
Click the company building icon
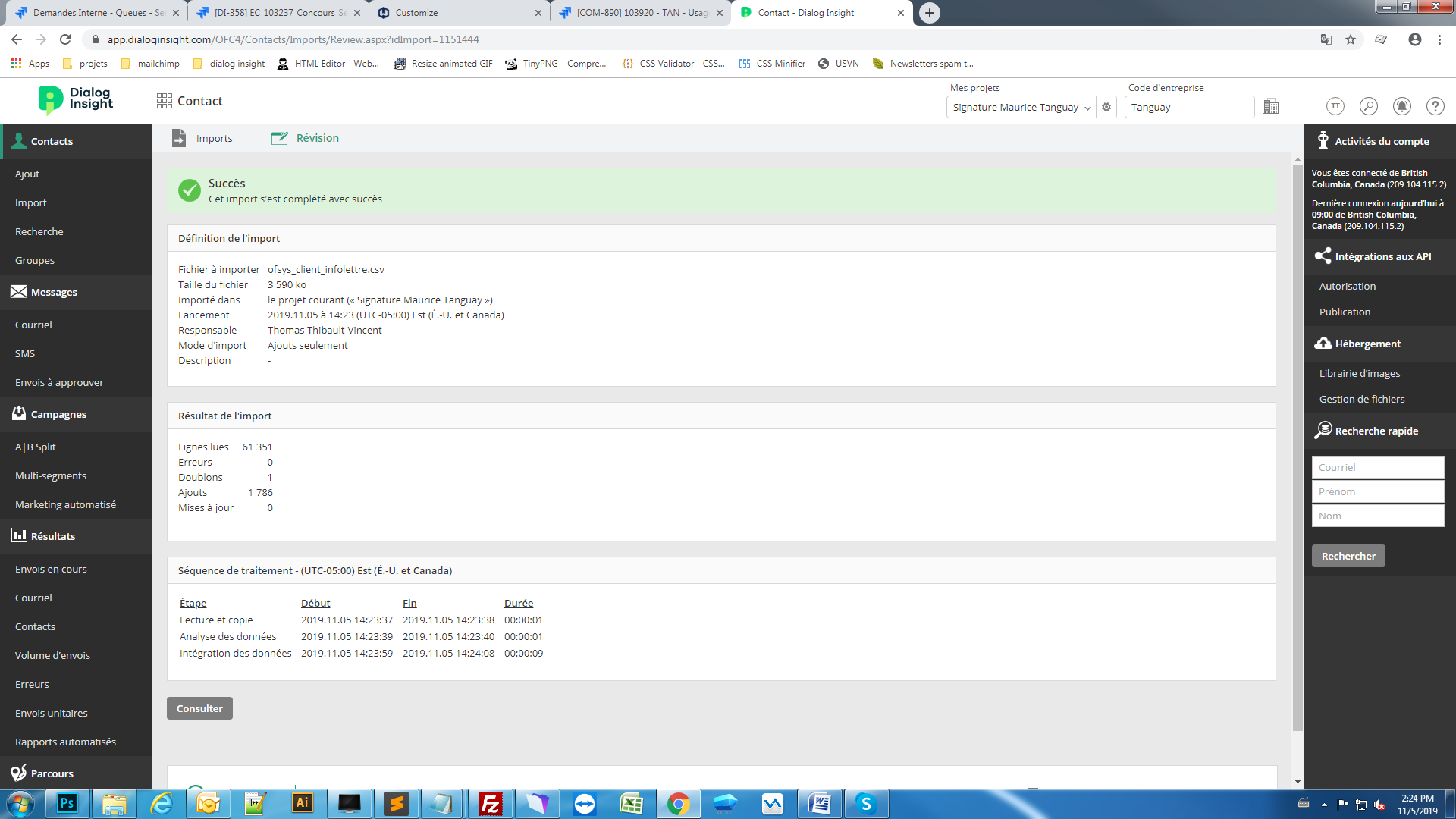tap(1272, 107)
